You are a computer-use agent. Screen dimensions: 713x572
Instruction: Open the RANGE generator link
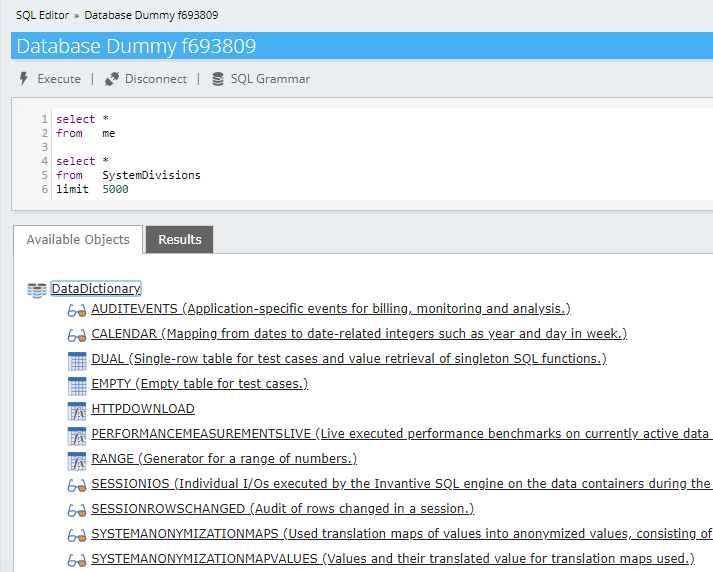point(224,459)
